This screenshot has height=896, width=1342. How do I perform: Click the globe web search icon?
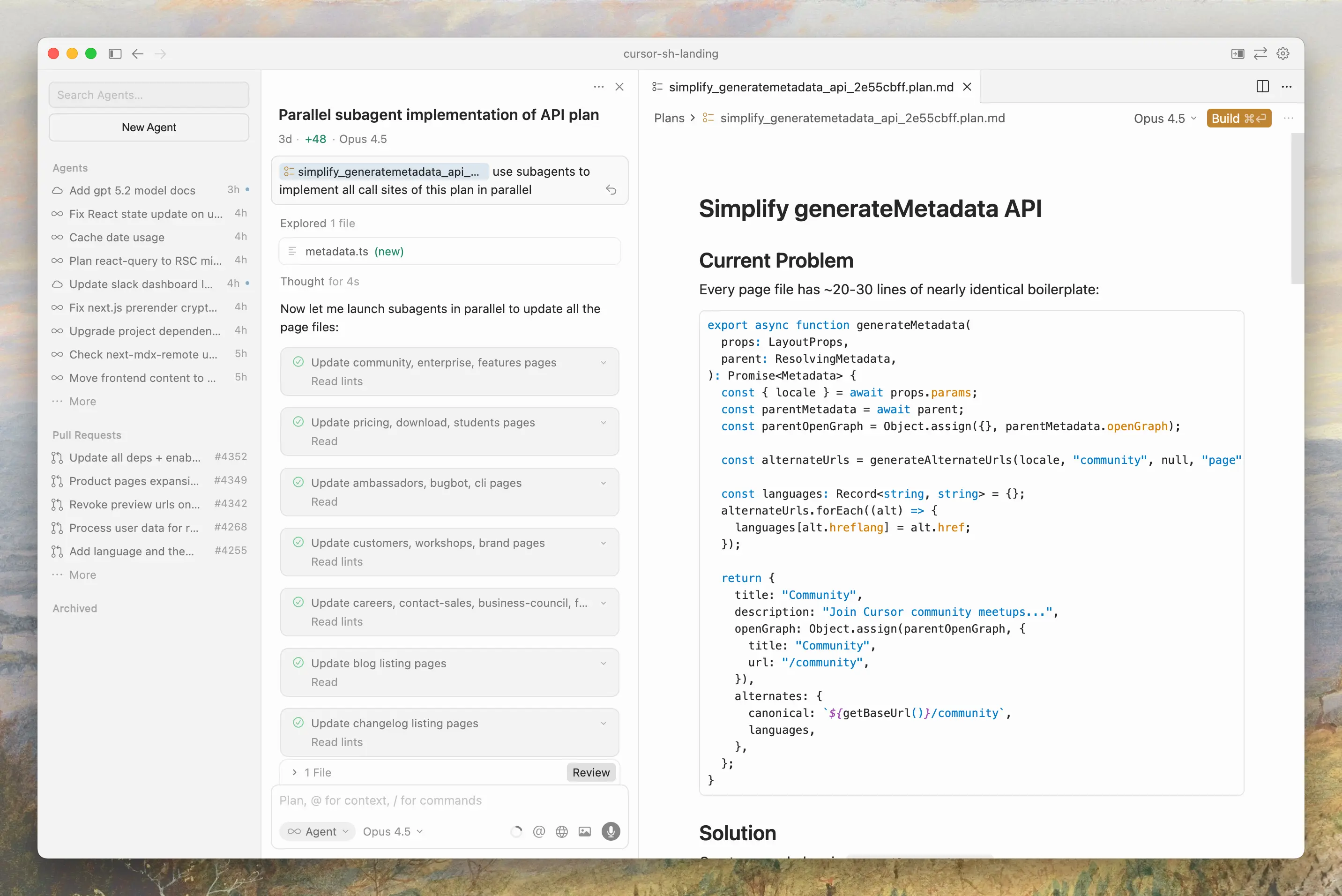562,831
